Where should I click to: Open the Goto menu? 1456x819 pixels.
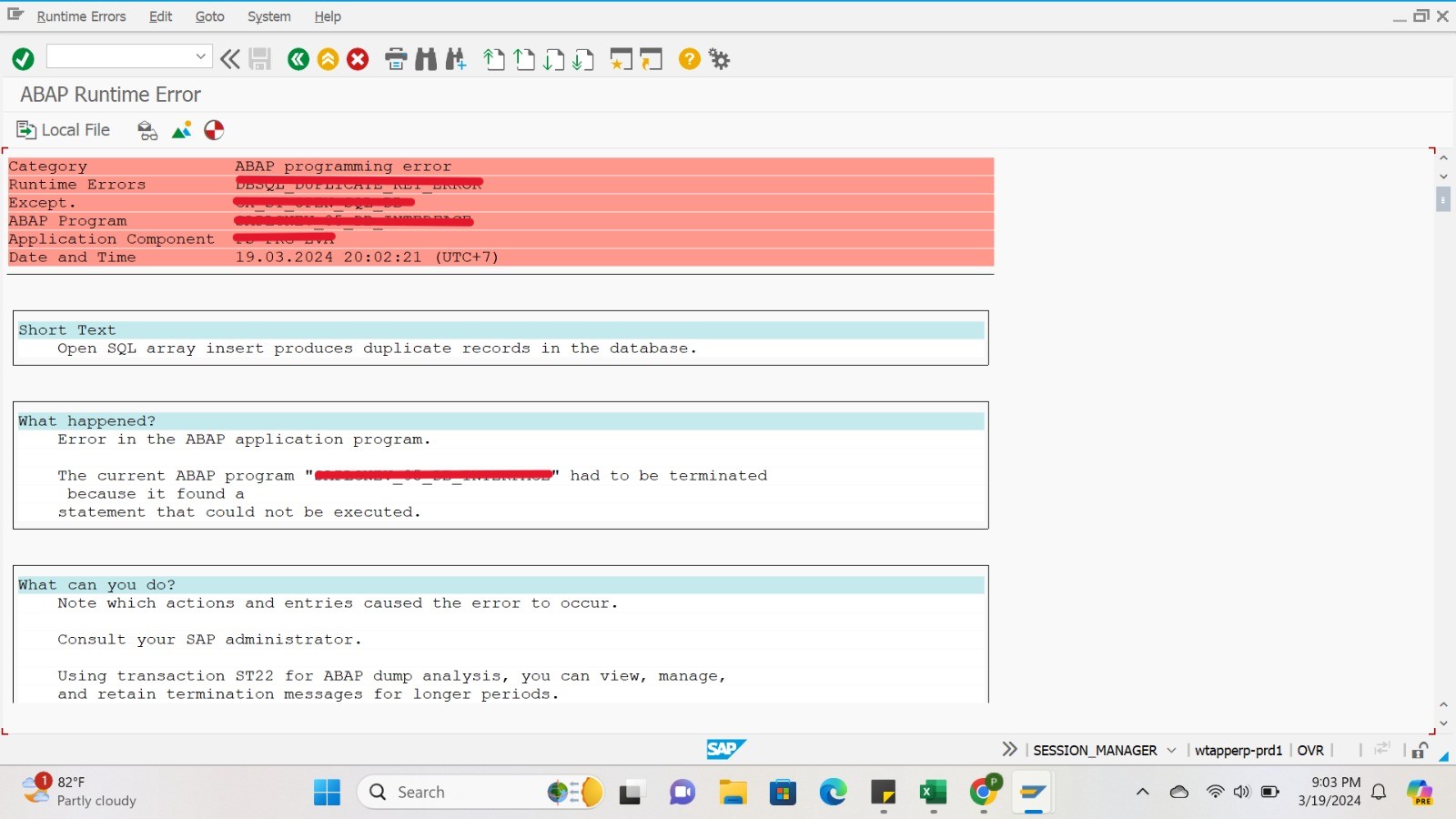tap(209, 16)
